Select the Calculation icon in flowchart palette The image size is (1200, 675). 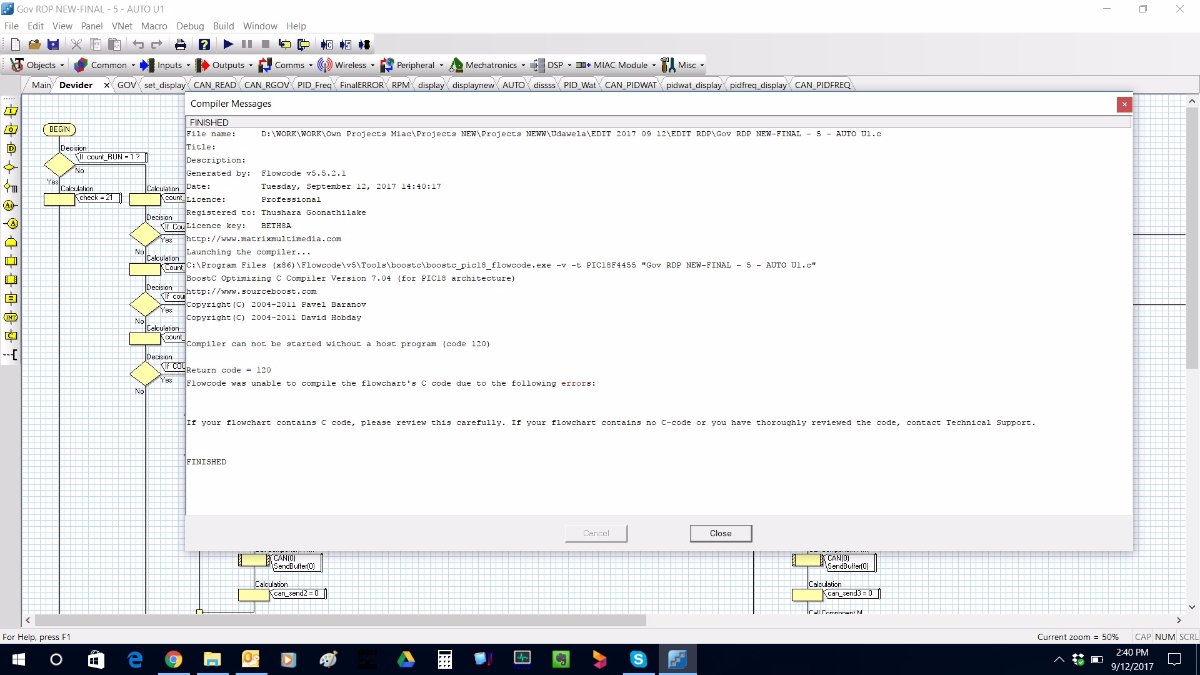click(x=11, y=298)
